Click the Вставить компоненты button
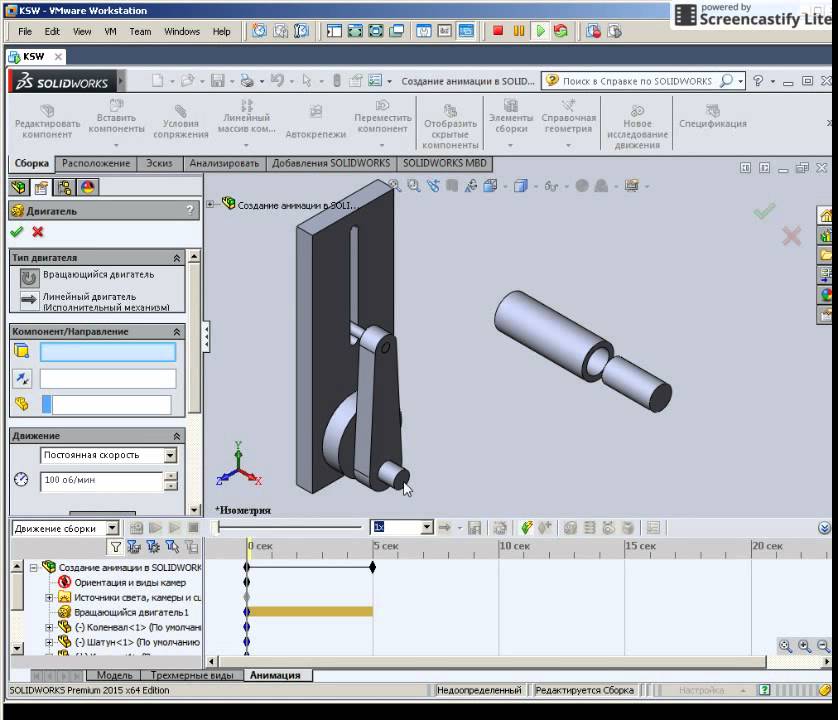The height and width of the screenshot is (720, 838). (116, 123)
